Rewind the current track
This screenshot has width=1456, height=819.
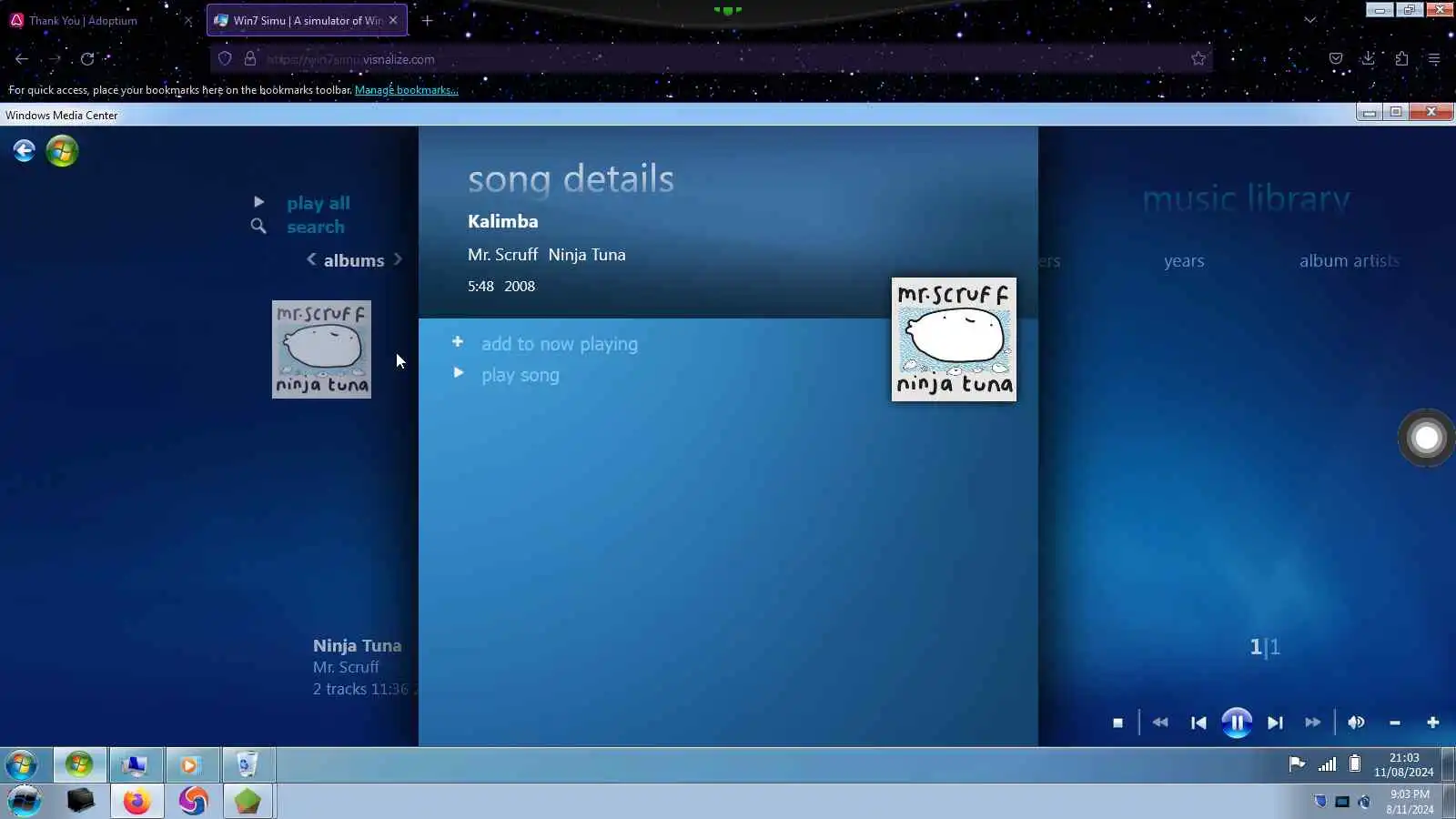[1160, 723]
